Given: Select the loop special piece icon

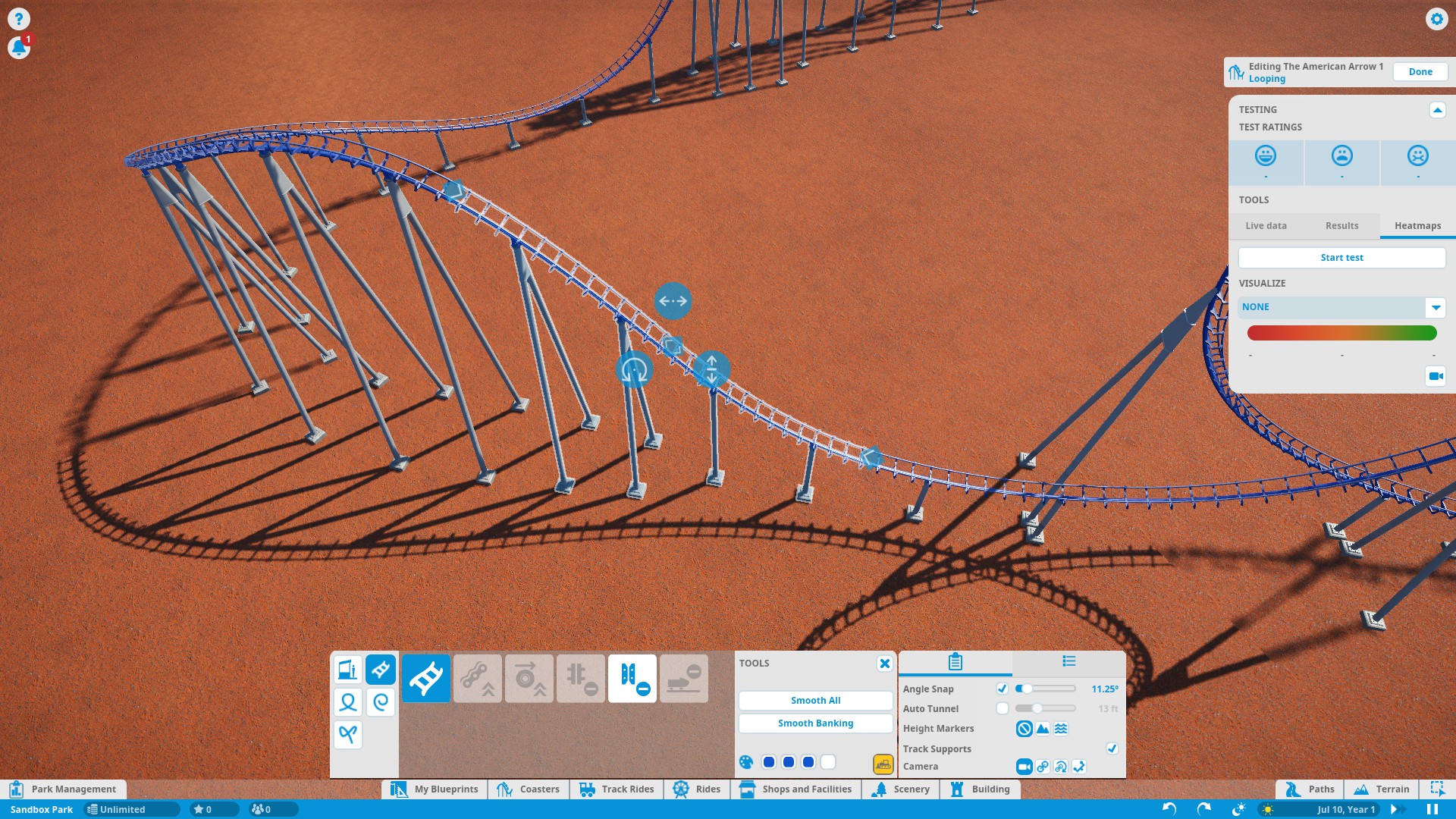Looking at the screenshot, I should (348, 702).
